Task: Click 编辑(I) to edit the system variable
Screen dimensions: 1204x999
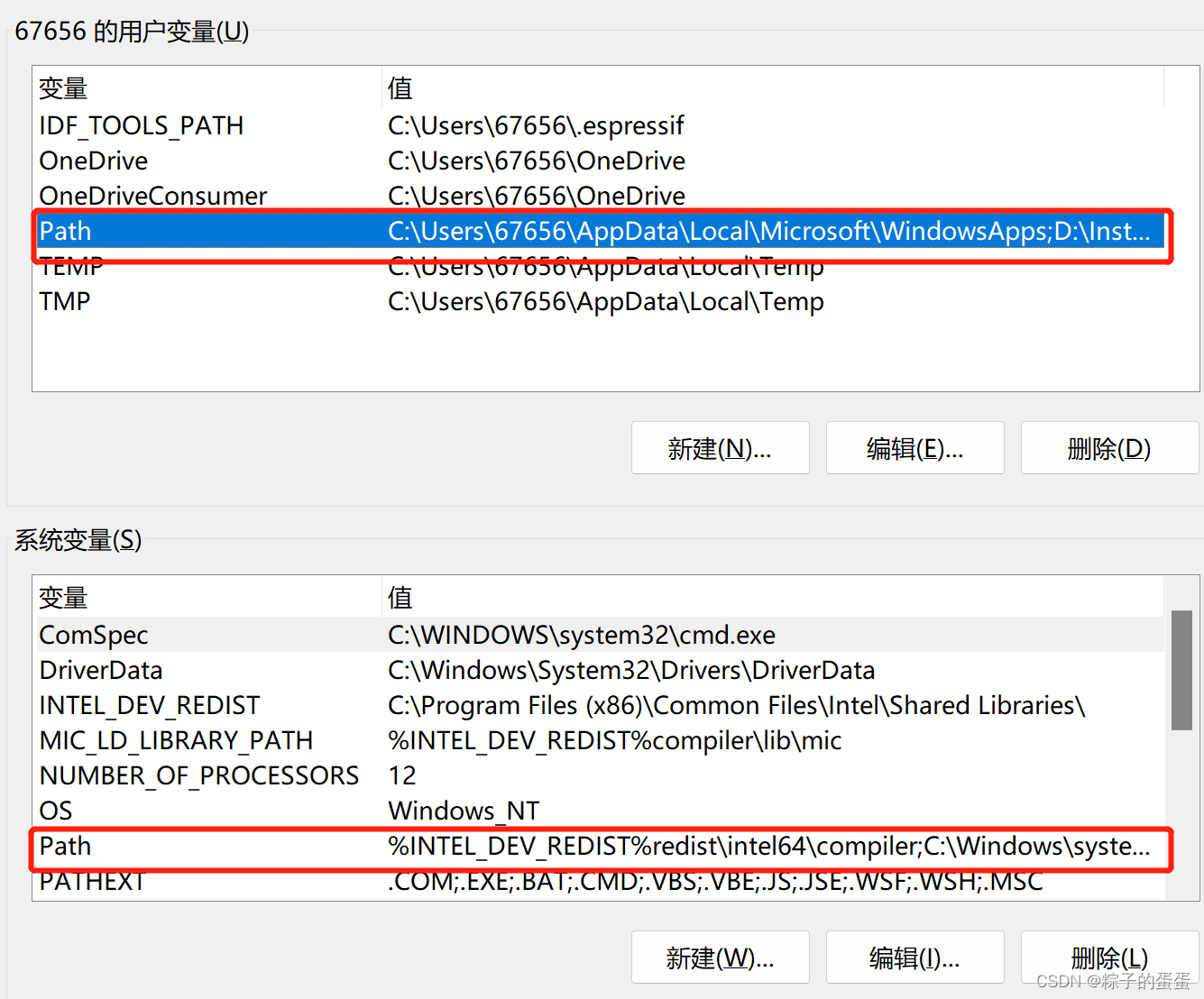Action: point(914,958)
